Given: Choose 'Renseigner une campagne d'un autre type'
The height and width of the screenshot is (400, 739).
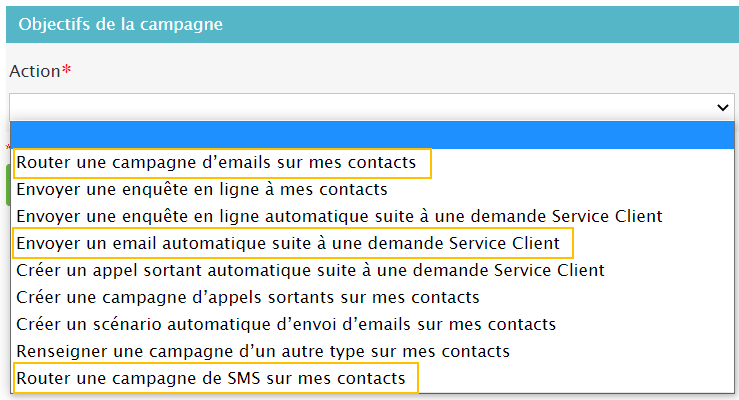Looking at the screenshot, I should (263, 351).
